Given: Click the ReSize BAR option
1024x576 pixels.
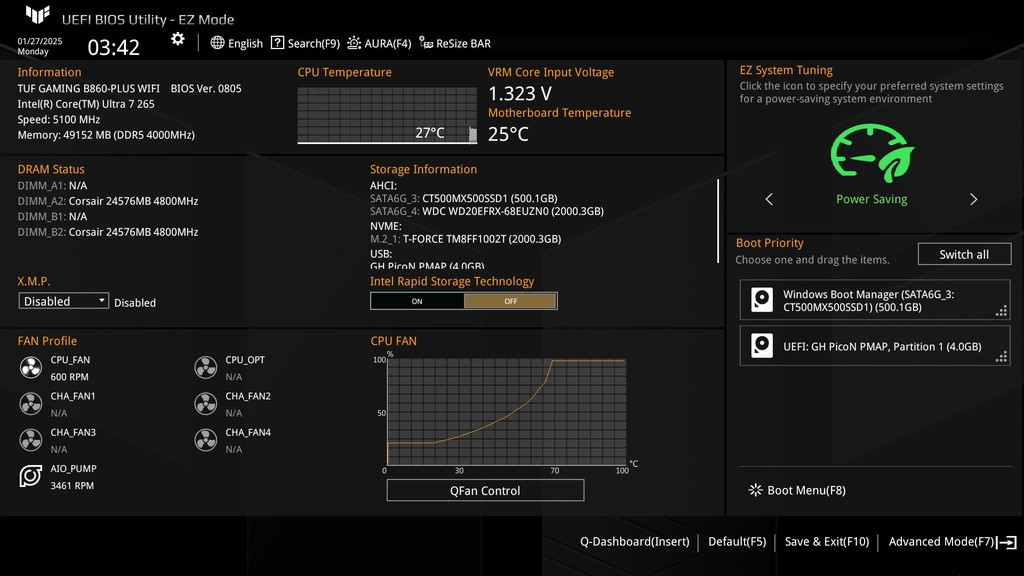Looking at the screenshot, I should click(x=455, y=43).
